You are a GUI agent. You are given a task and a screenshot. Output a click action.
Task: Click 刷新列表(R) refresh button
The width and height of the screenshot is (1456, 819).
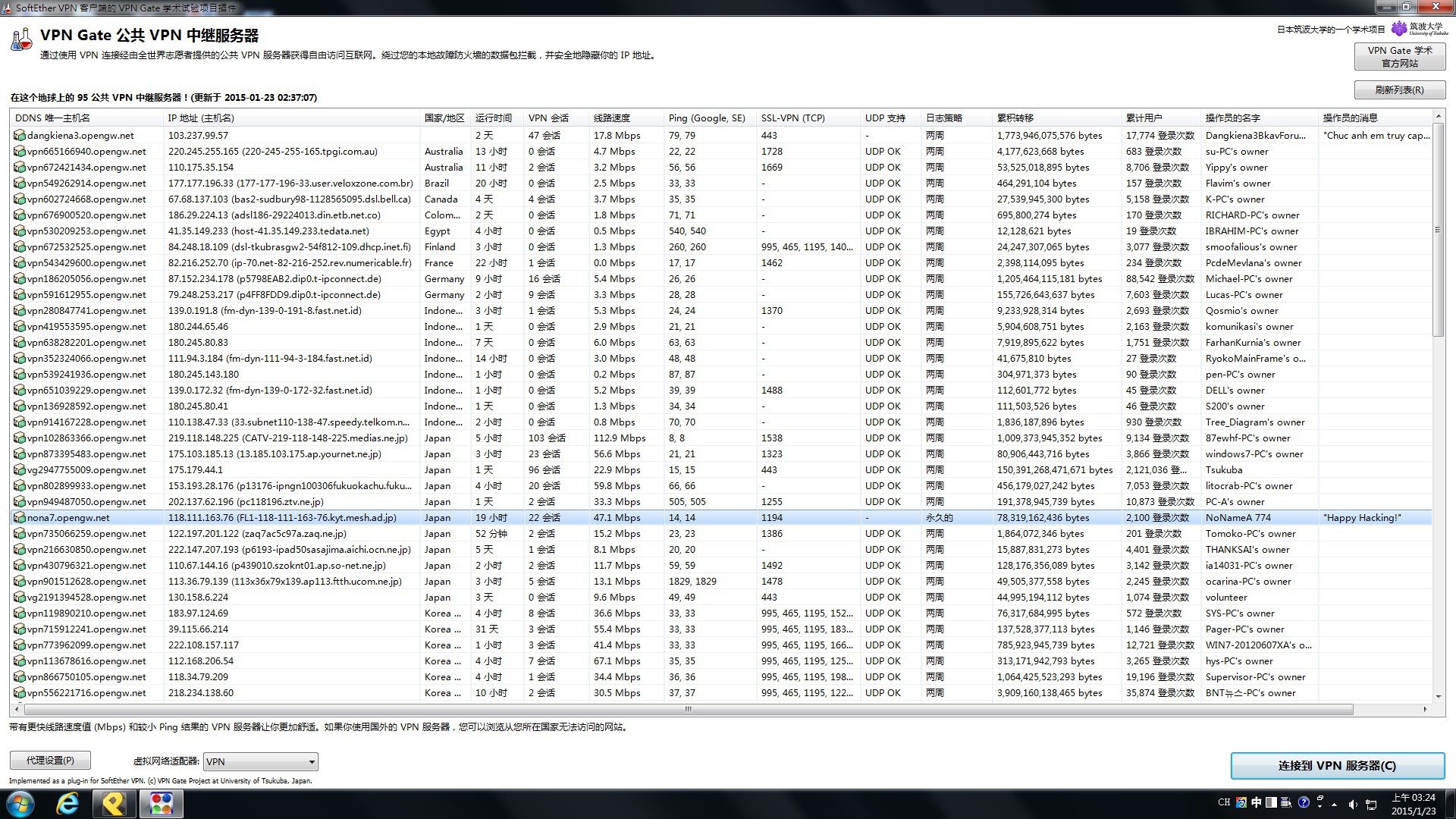(1399, 90)
